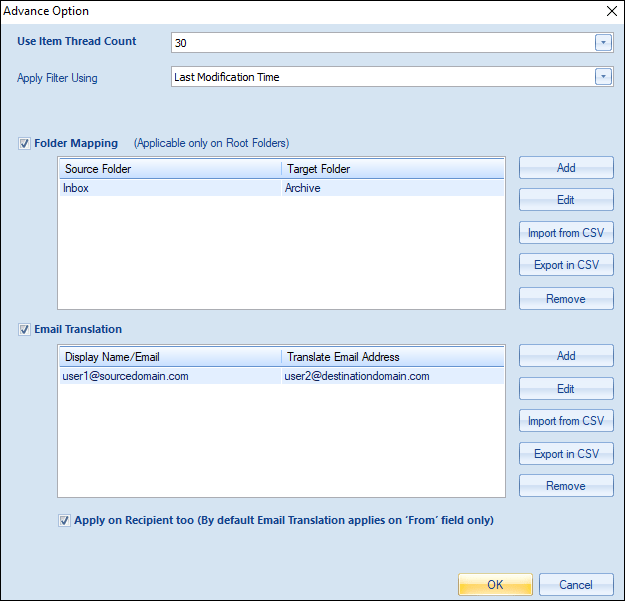Remove the selected email translation
625x601 pixels.
(566, 485)
